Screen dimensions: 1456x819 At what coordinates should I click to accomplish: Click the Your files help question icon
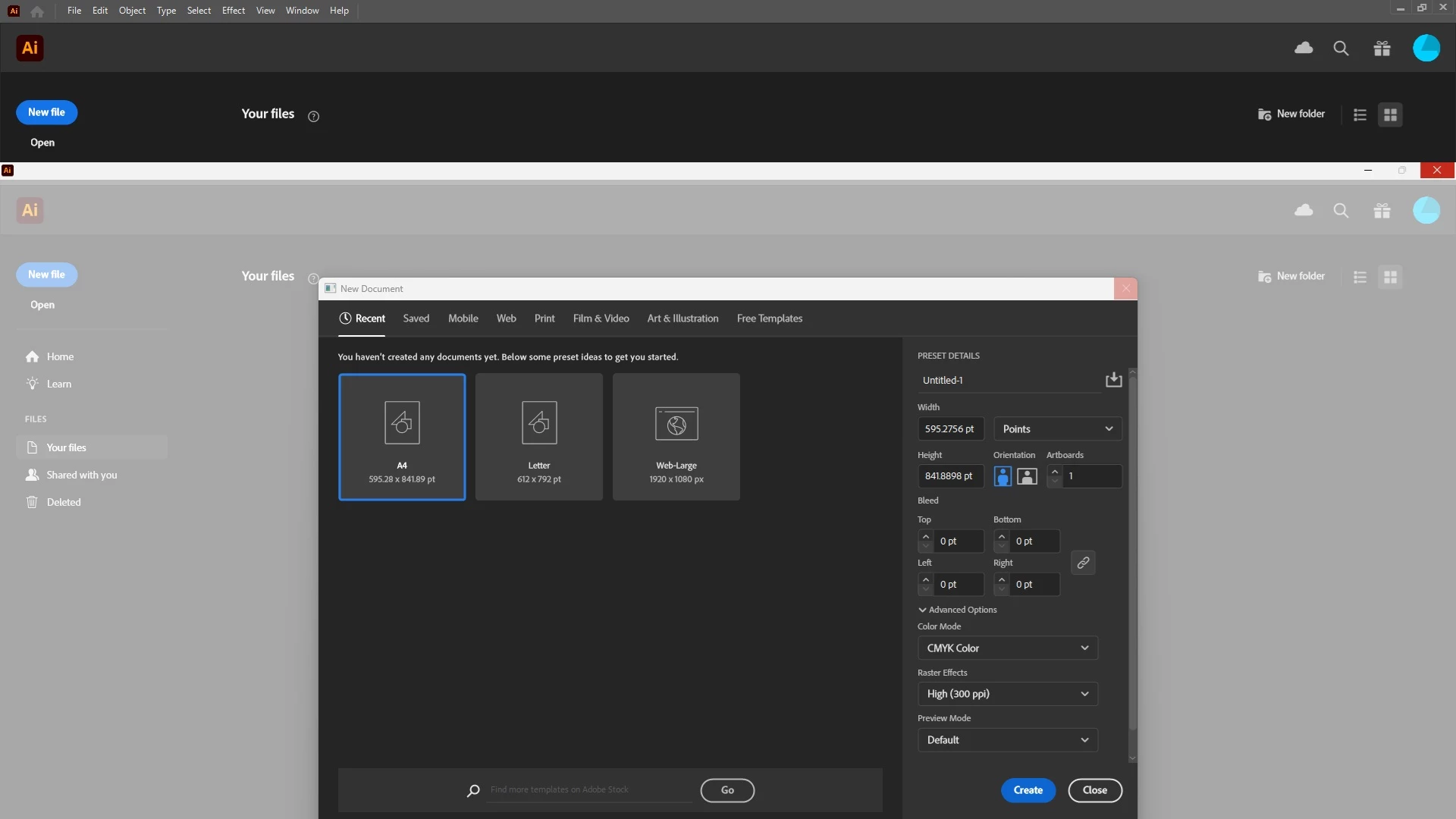(x=313, y=116)
